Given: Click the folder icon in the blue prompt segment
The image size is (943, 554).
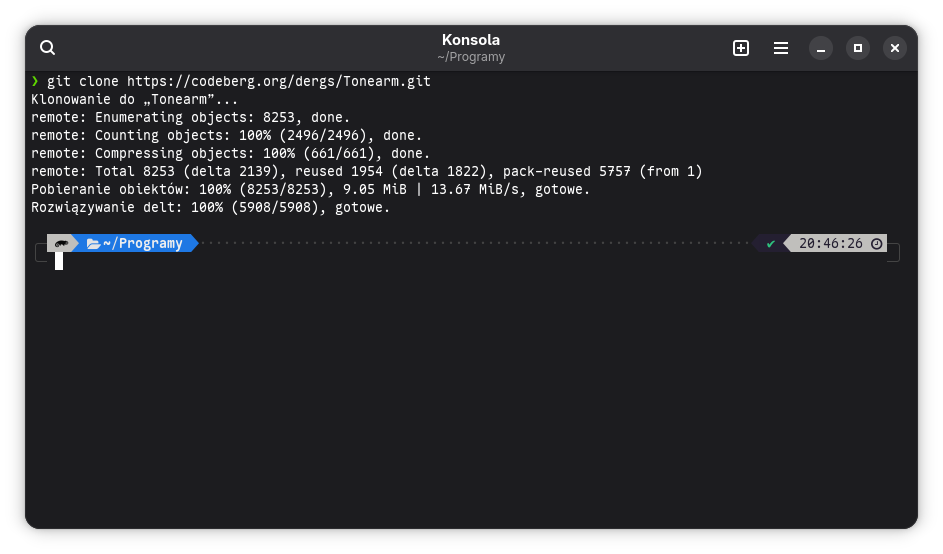Looking at the screenshot, I should point(93,243).
